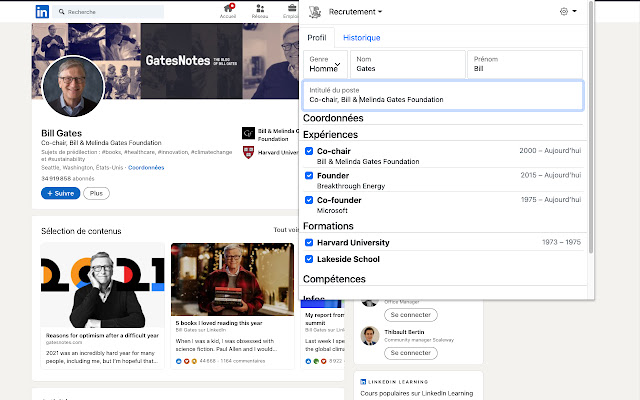This screenshot has width=640, height=400.
Task: Open the settings gear icon
Action: [564, 11]
